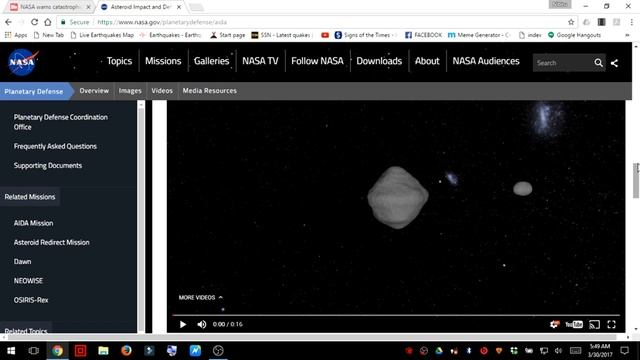Open Start page bookmark
The width and height of the screenshot is (640, 360).
click(228, 35)
